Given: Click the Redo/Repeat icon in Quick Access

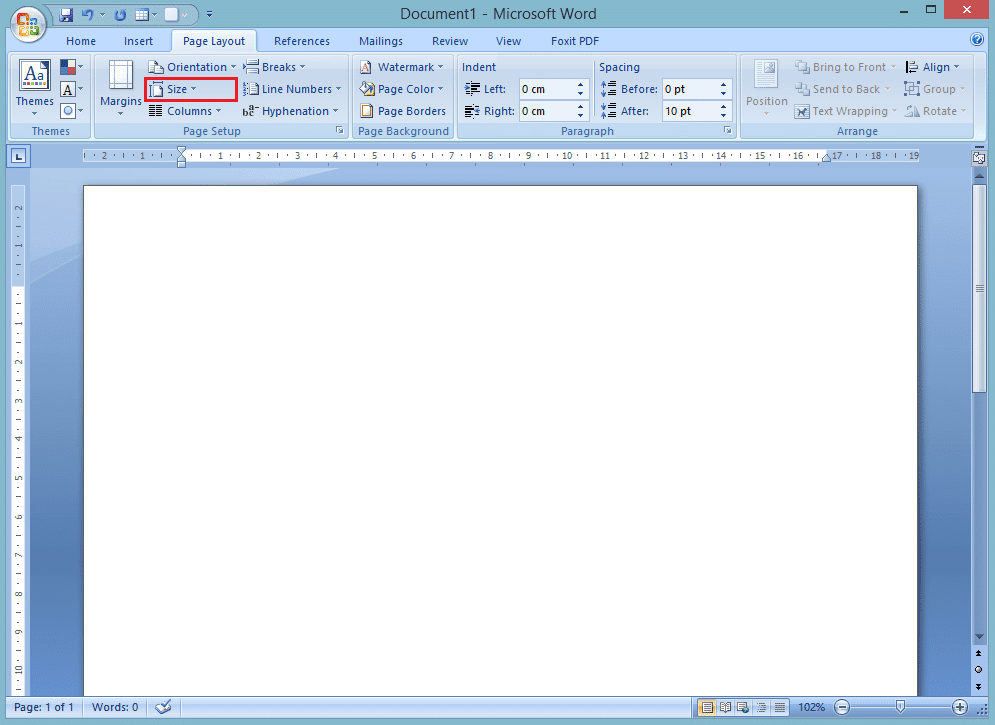Looking at the screenshot, I should pyautogui.click(x=120, y=15).
